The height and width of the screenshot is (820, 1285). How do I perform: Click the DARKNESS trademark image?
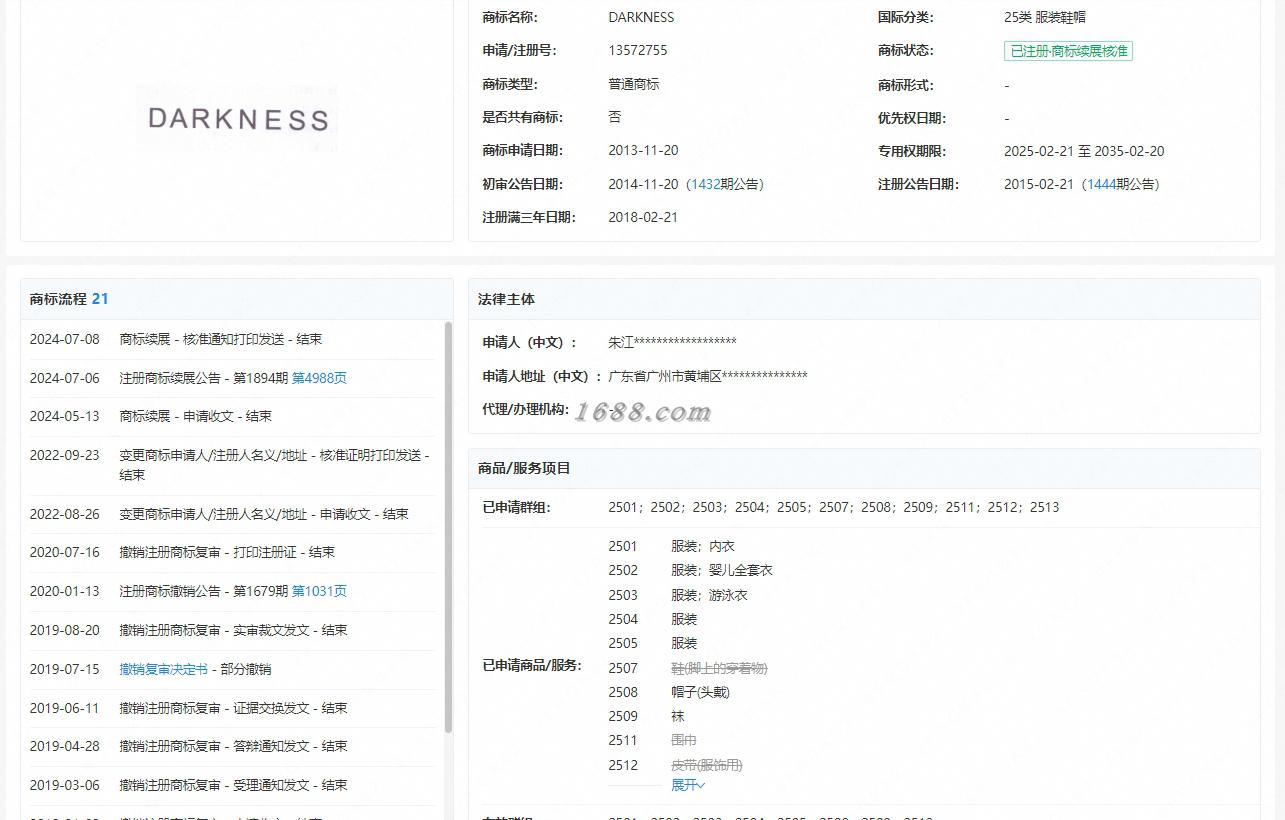[238, 119]
